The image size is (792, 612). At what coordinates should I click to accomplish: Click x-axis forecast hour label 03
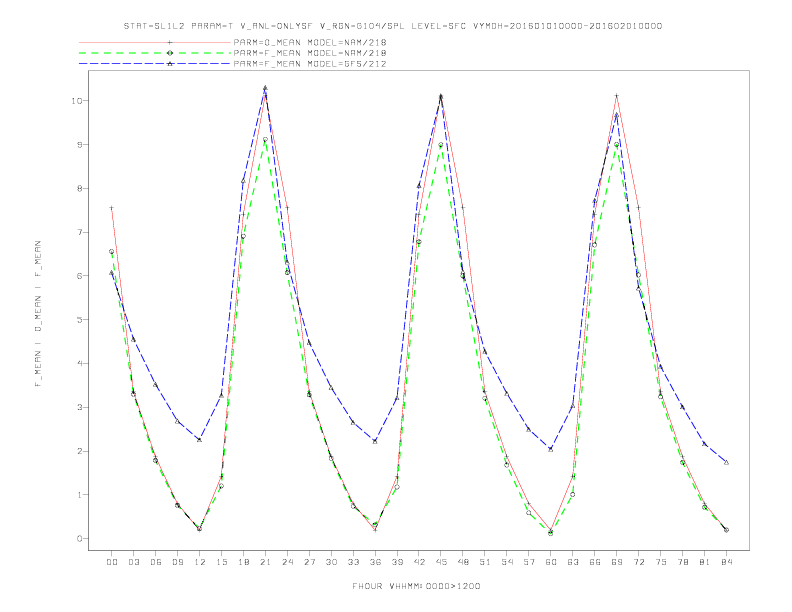click(x=133, y=562)
